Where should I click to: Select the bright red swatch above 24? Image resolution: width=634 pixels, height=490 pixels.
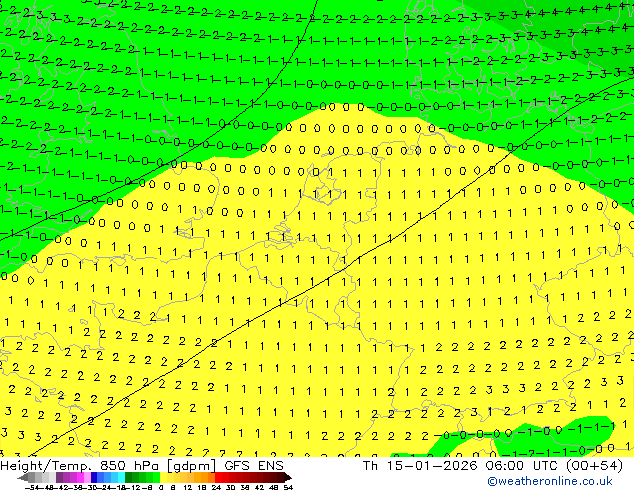tap(218, 477)
